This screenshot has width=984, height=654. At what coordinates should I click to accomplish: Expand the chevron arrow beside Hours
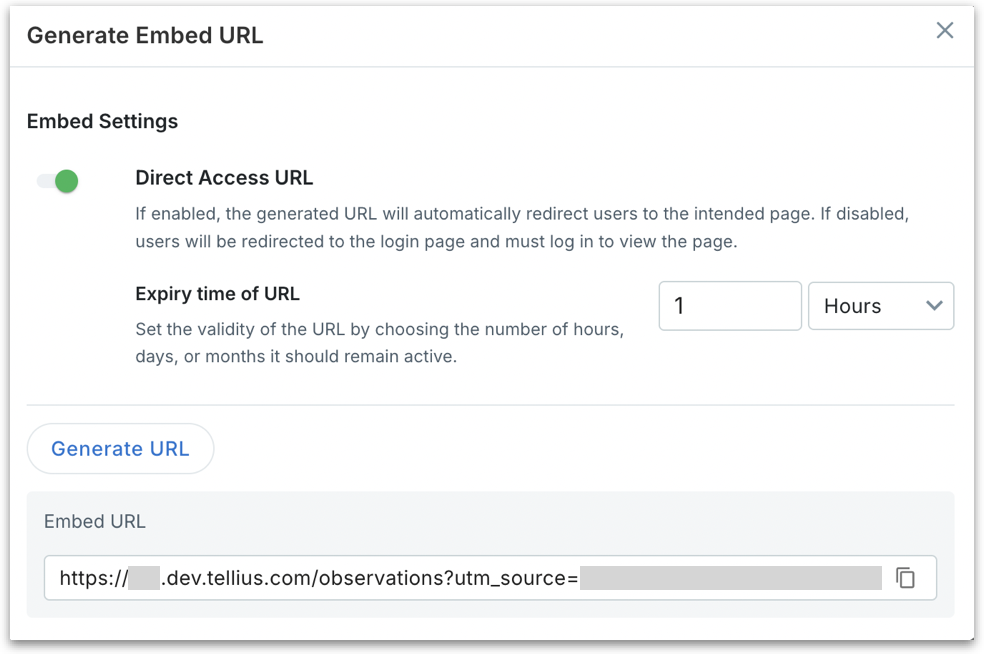coord(935,306)
